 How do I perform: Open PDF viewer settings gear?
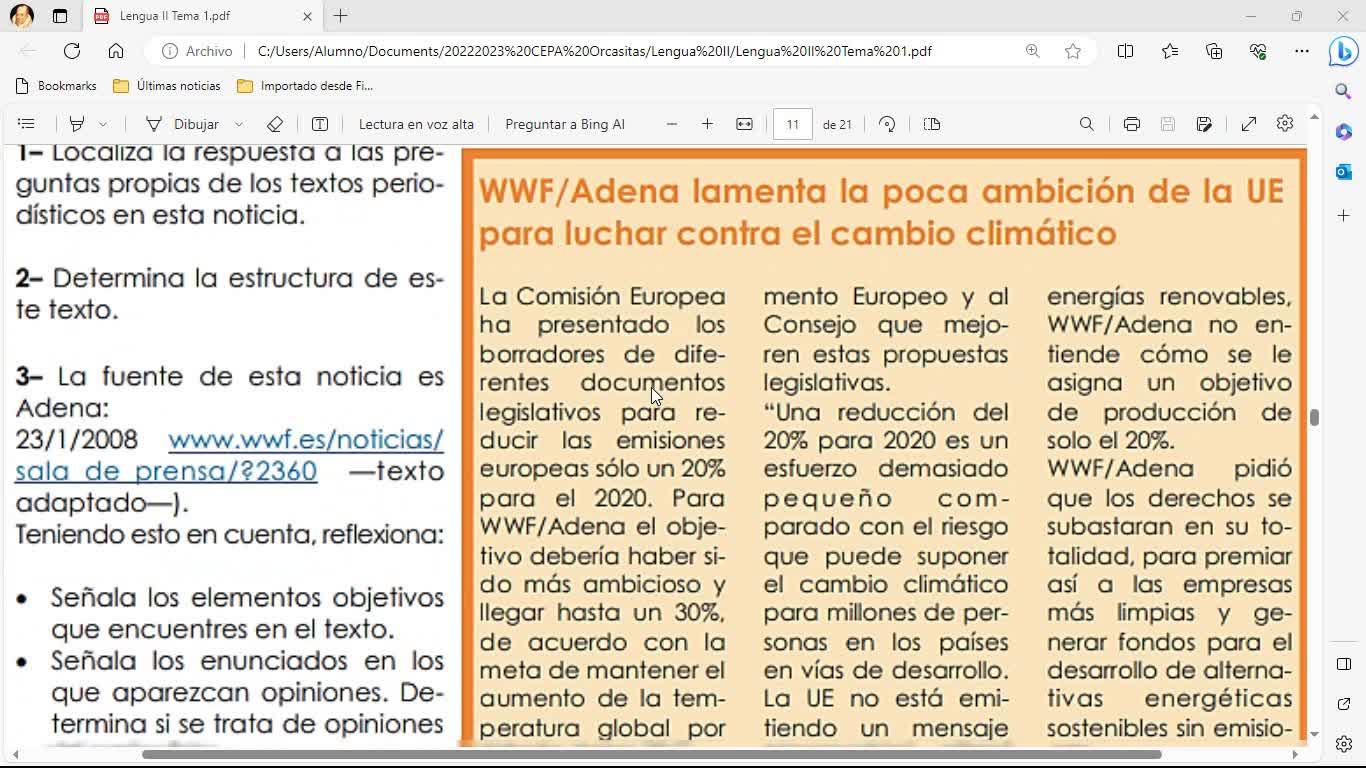(x=1285, y=123)
